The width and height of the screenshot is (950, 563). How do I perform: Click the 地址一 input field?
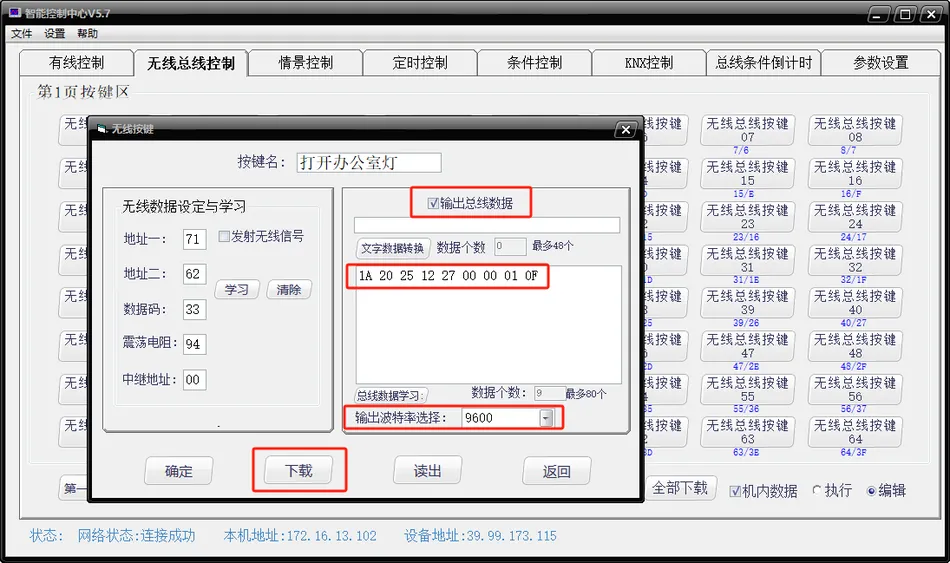click(x=194, y=239)
